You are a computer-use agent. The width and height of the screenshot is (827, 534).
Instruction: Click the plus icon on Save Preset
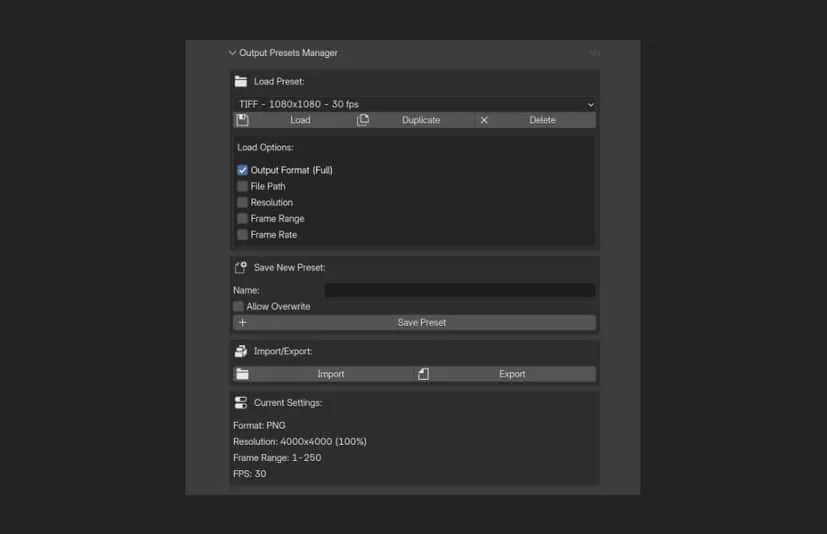242,323
